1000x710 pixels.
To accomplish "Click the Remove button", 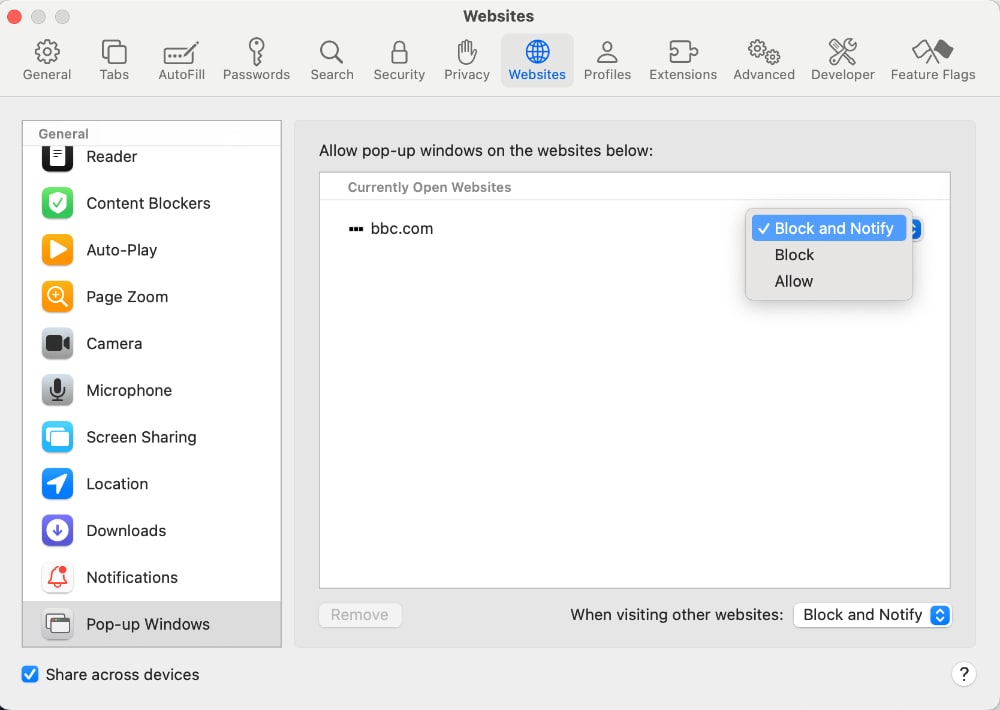I will click(360, 615).
